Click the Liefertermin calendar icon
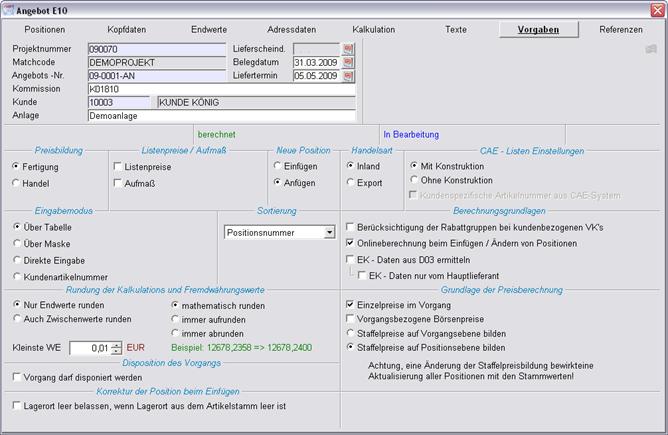Screen dimensions: 668x435 click(x=349, y=75)
